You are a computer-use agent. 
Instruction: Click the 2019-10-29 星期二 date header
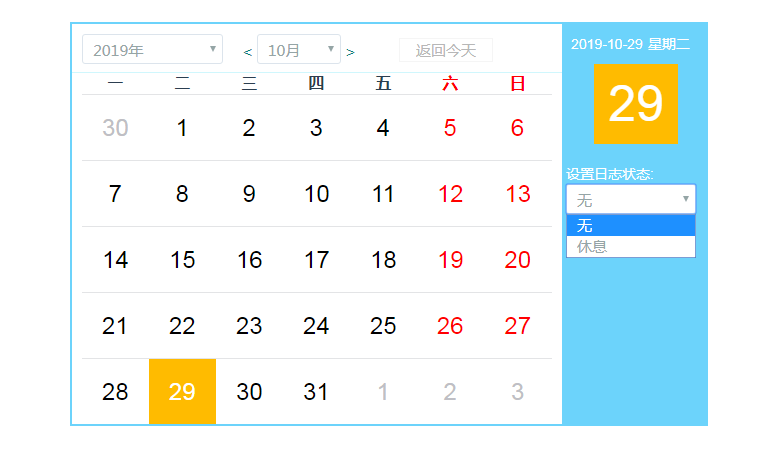click(630, 44)
